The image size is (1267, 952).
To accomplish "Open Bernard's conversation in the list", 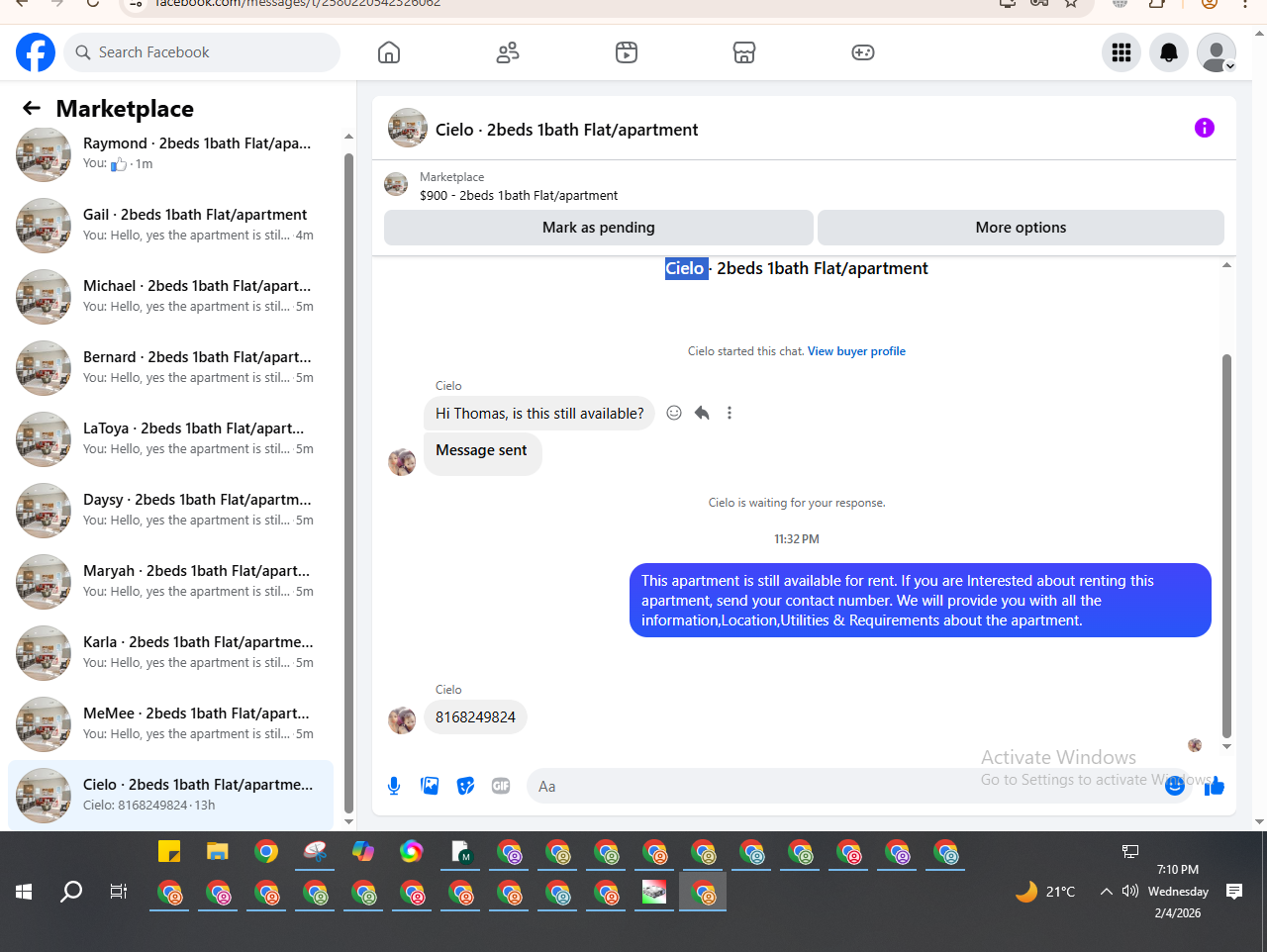I will click(170, 368).
